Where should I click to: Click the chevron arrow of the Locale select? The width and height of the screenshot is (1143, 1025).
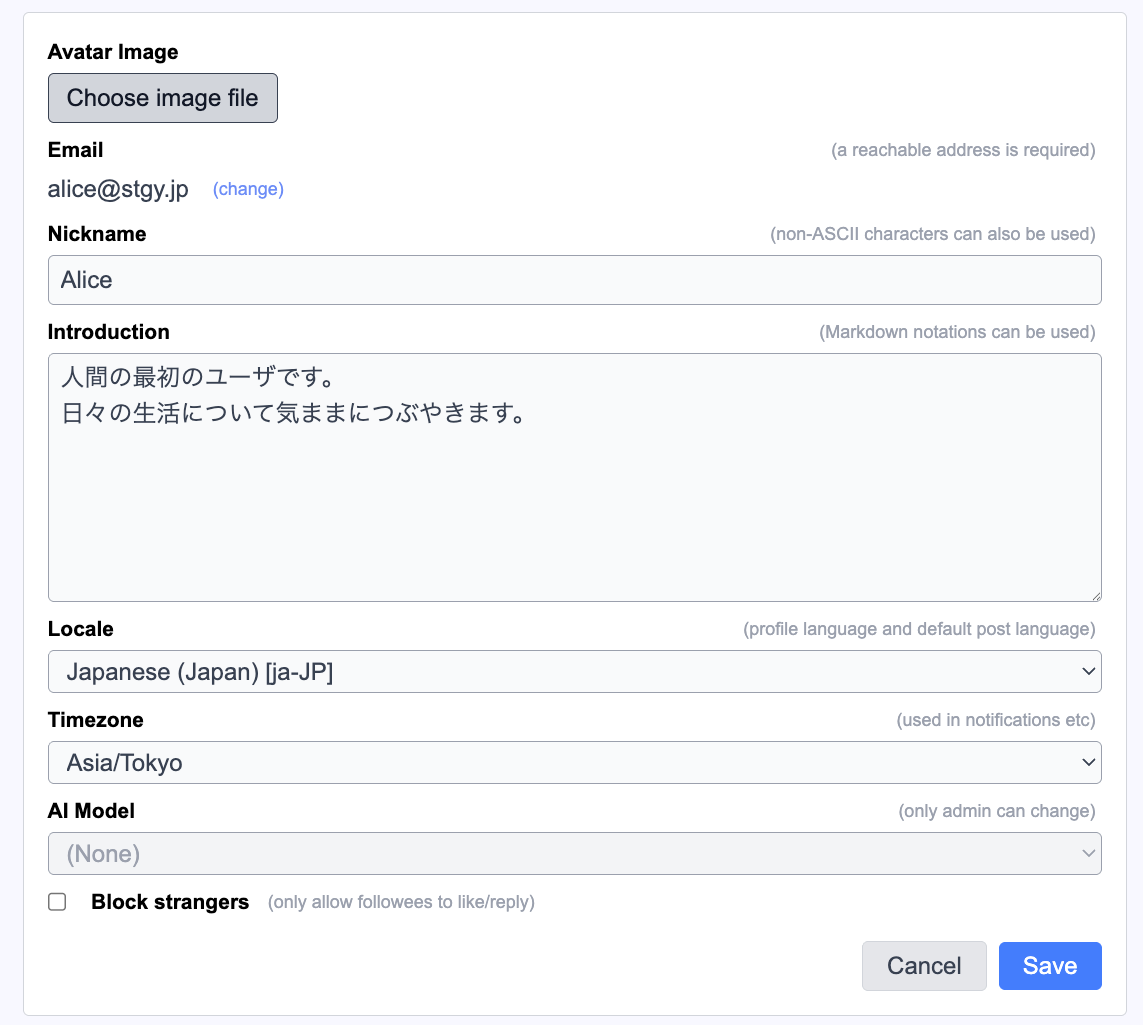[x=1088, y=672]
